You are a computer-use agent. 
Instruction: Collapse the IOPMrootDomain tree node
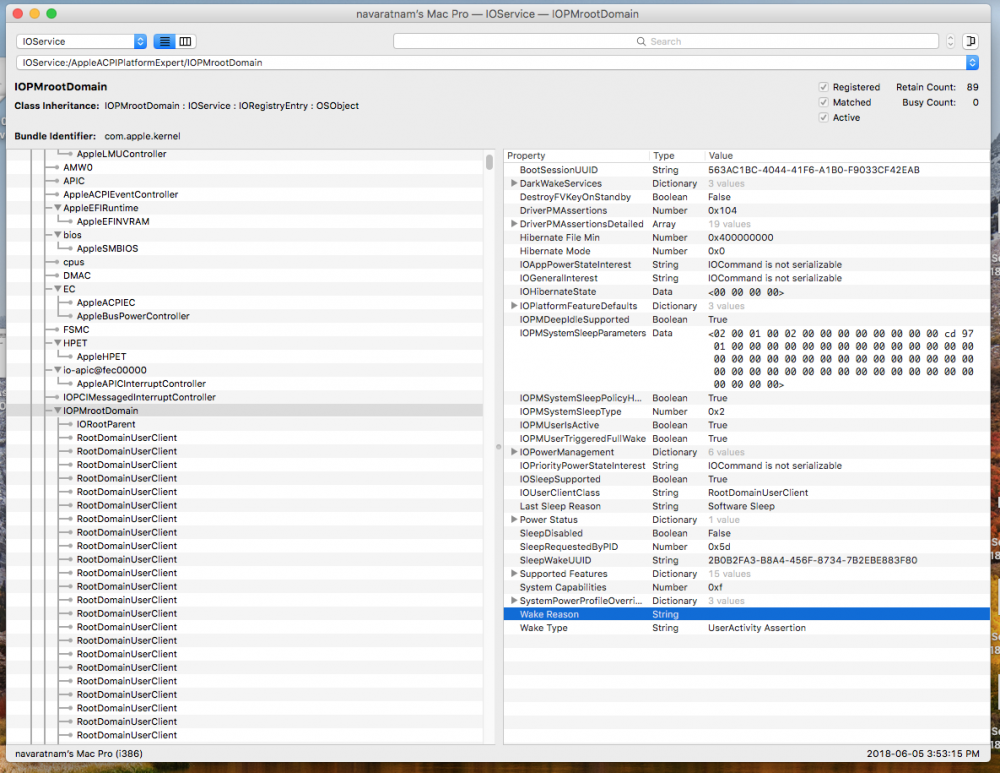click(x=57, y=411)
